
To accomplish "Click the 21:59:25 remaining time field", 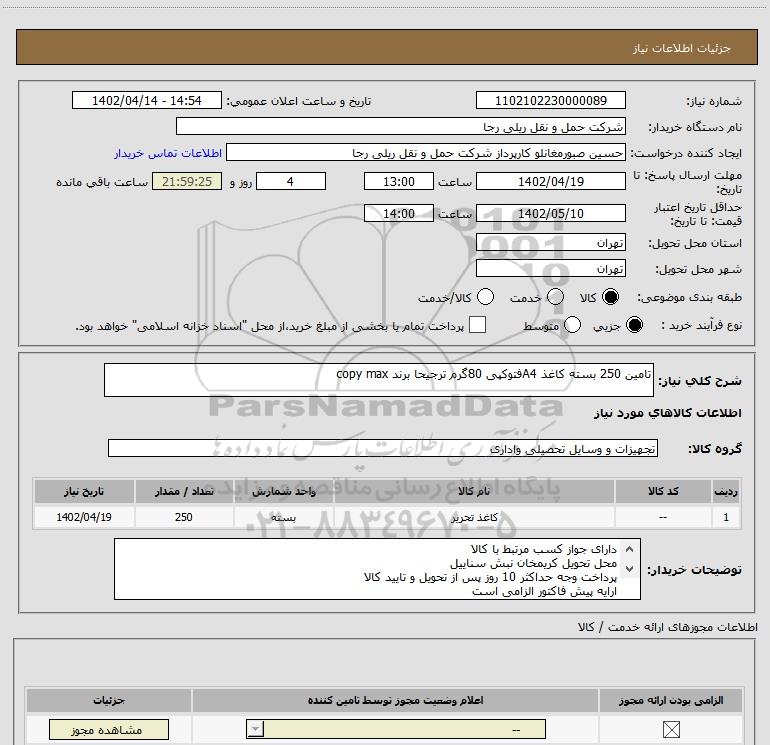I will [x=187, y=181].
